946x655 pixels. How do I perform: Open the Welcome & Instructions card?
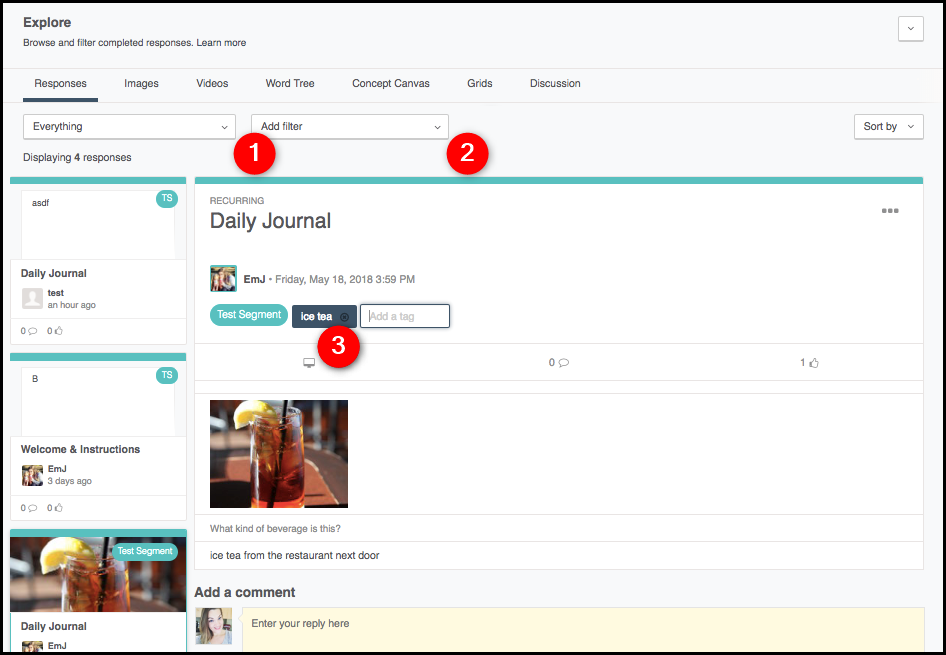pyautogui.click(x=98, y=437)
